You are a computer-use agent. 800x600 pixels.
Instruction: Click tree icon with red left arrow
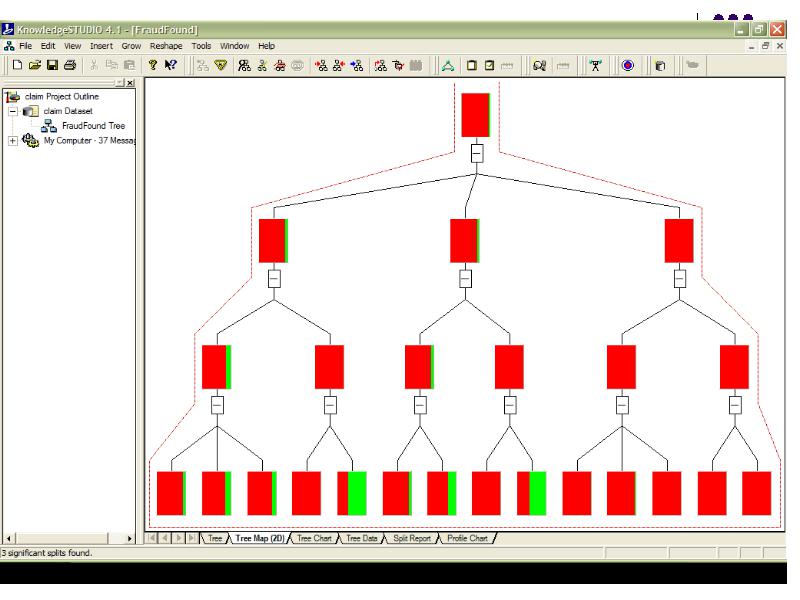321,65
